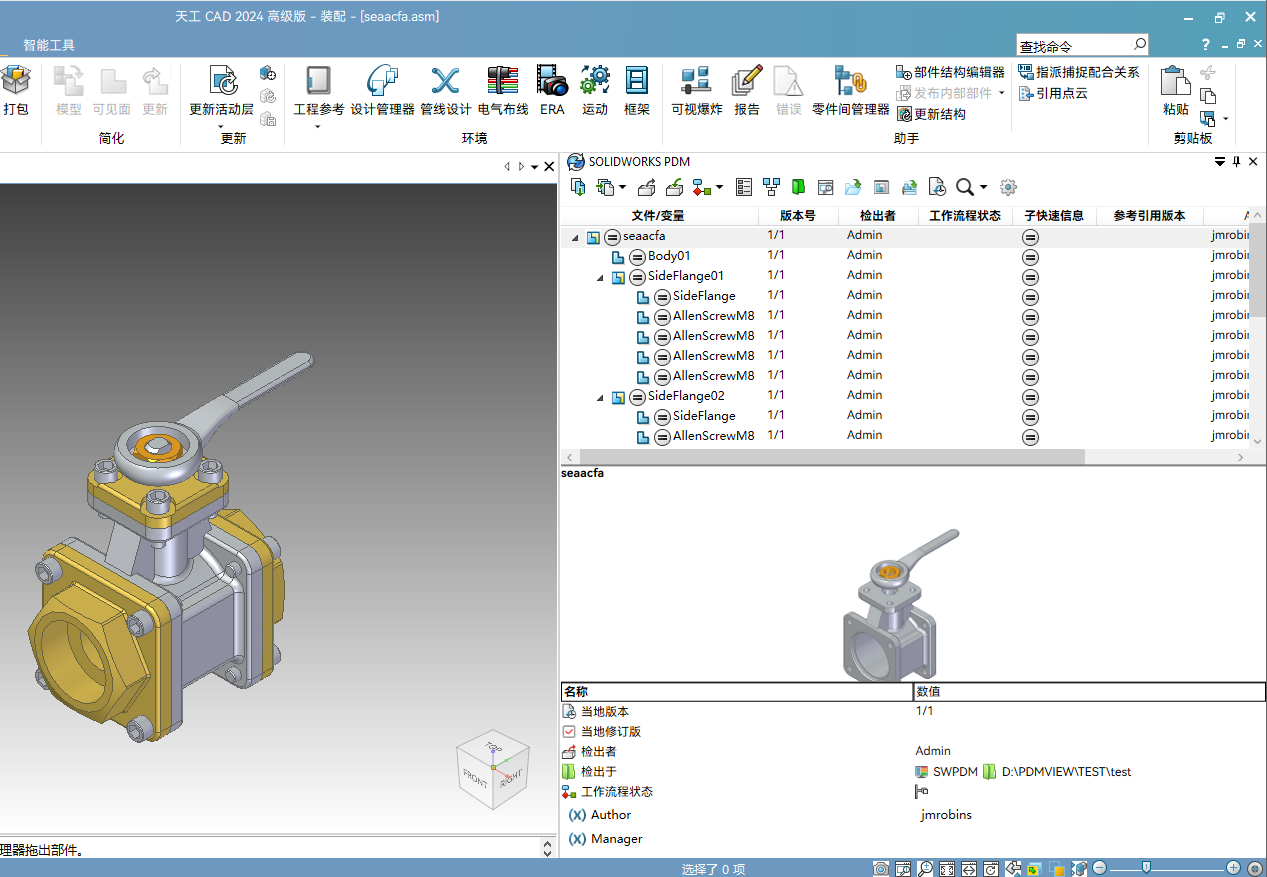1267x877 pixels.
Task: Collapse the SideFlange01 tree node
Action: (x=600, y=277)
